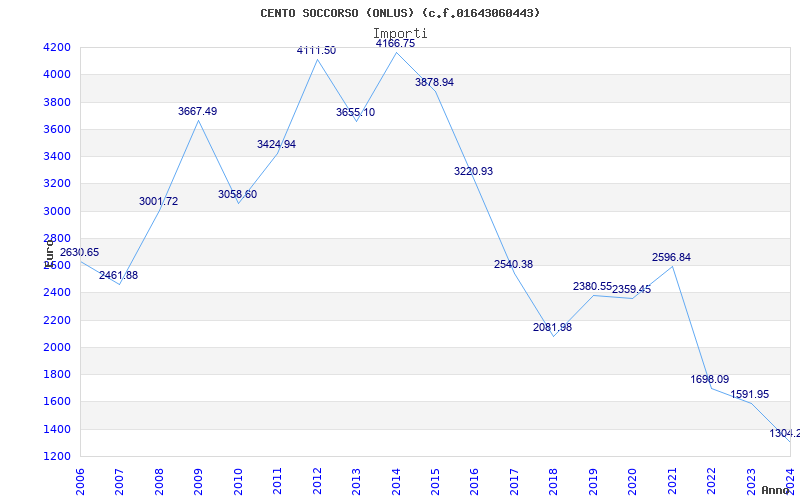Select the 1698.09 data label
This screenshot has height=500, width=800.
710,380
